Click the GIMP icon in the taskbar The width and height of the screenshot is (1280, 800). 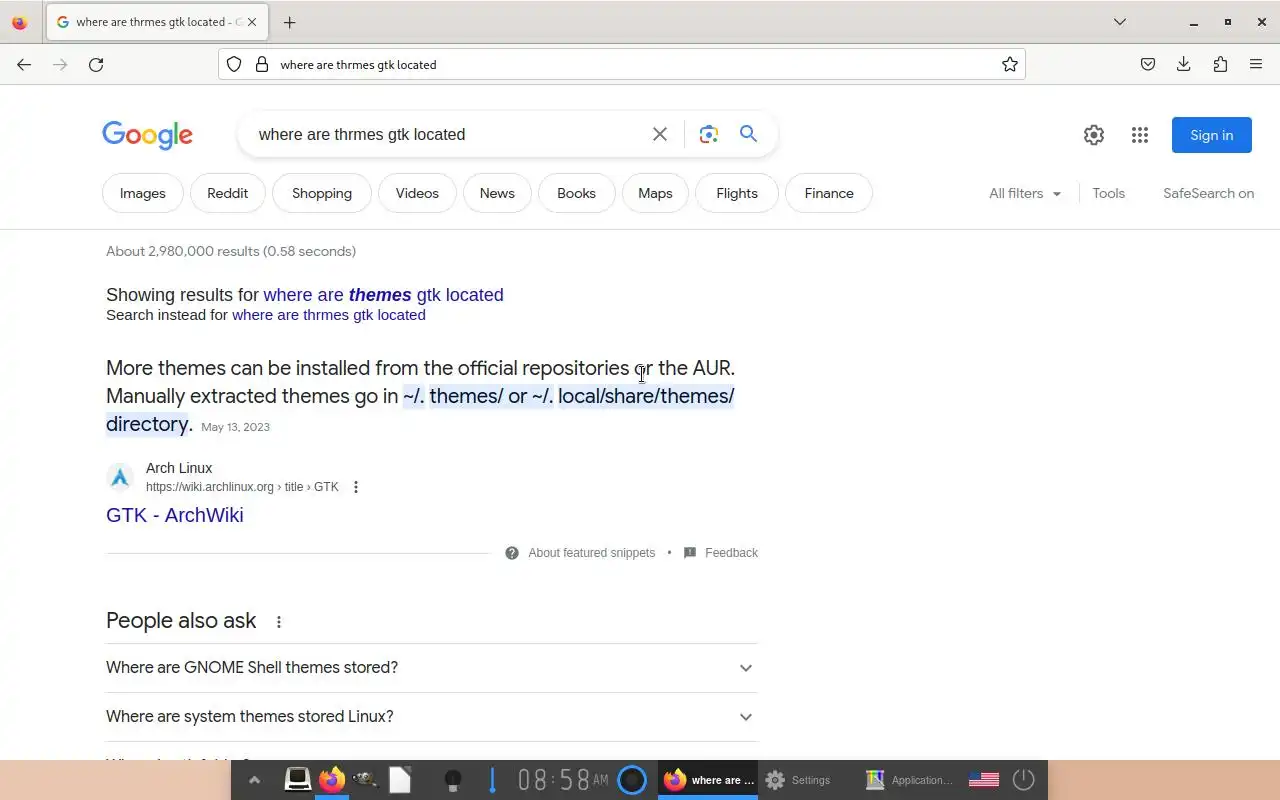(x=365, y=779)
